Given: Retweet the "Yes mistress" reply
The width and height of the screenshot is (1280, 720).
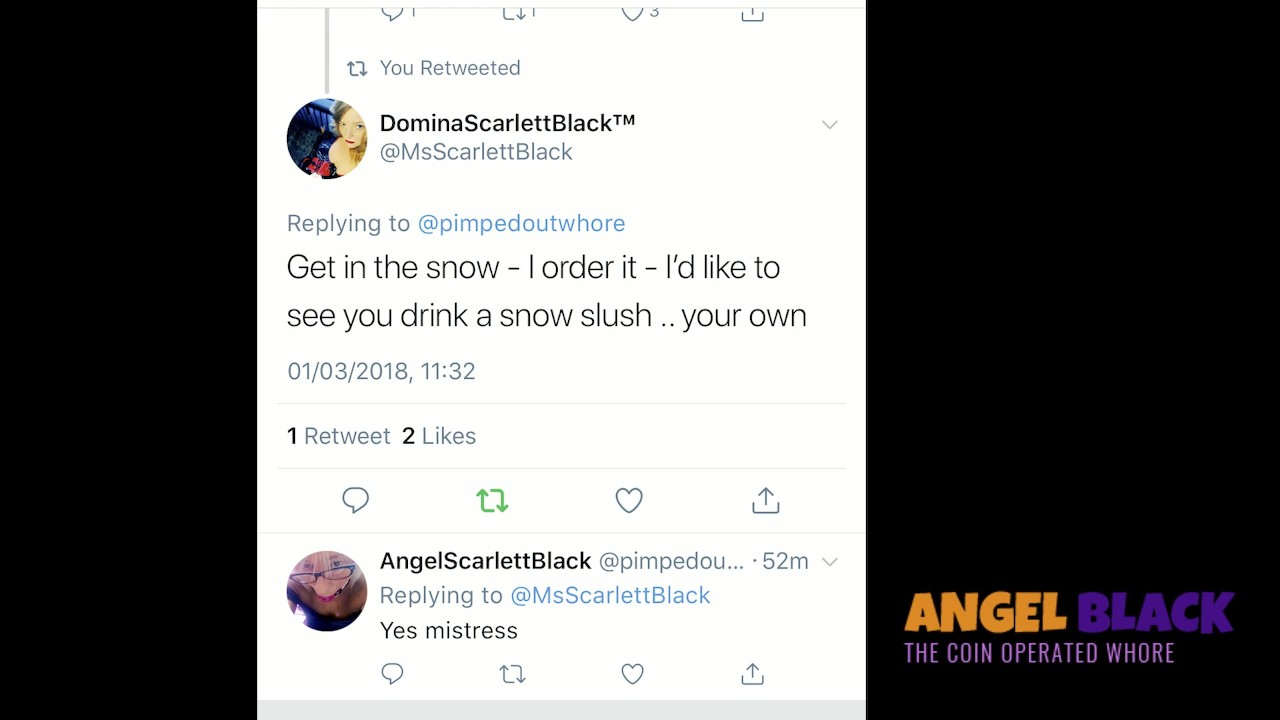Looking at the screenshot, I should pos(512,674).
